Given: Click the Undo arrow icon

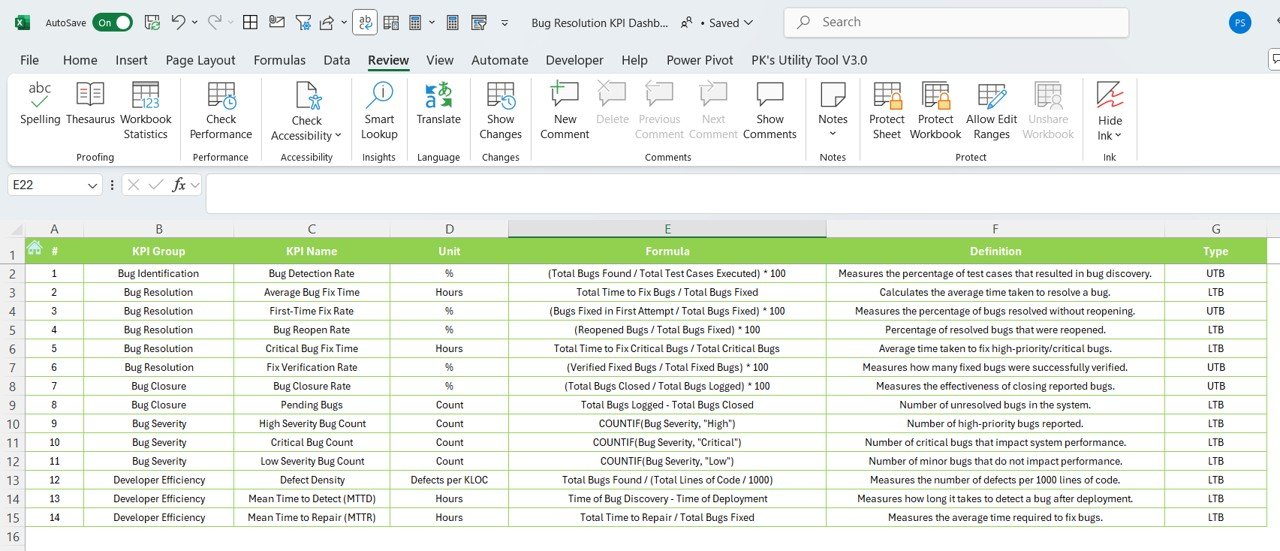Looking at the screenshot, I should click(178, 22).
